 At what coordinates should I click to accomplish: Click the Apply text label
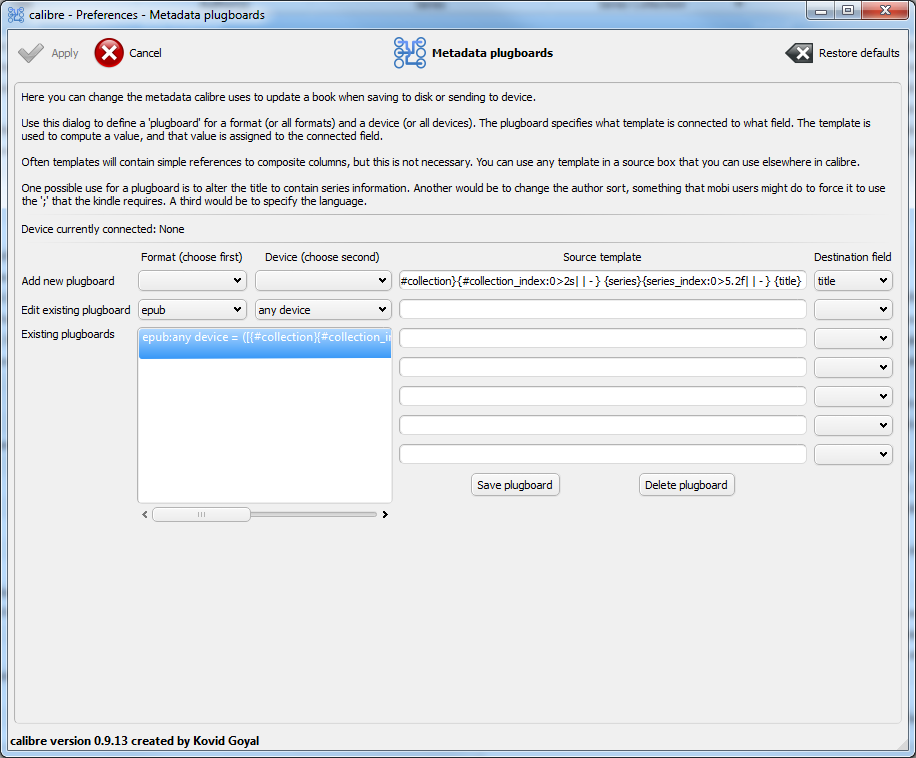[65, 53]
